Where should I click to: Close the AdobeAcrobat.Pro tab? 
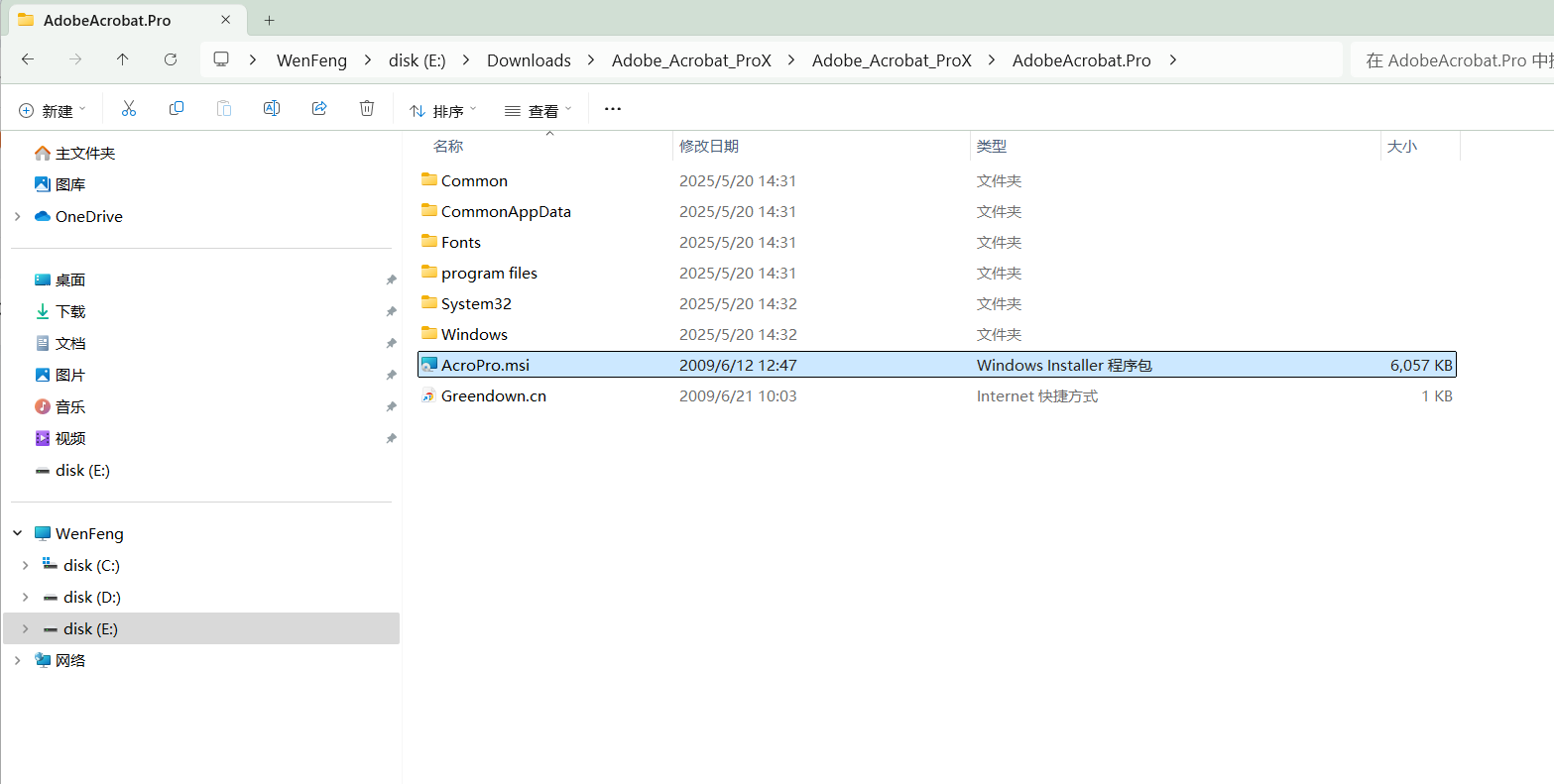(x=226, y=20)
